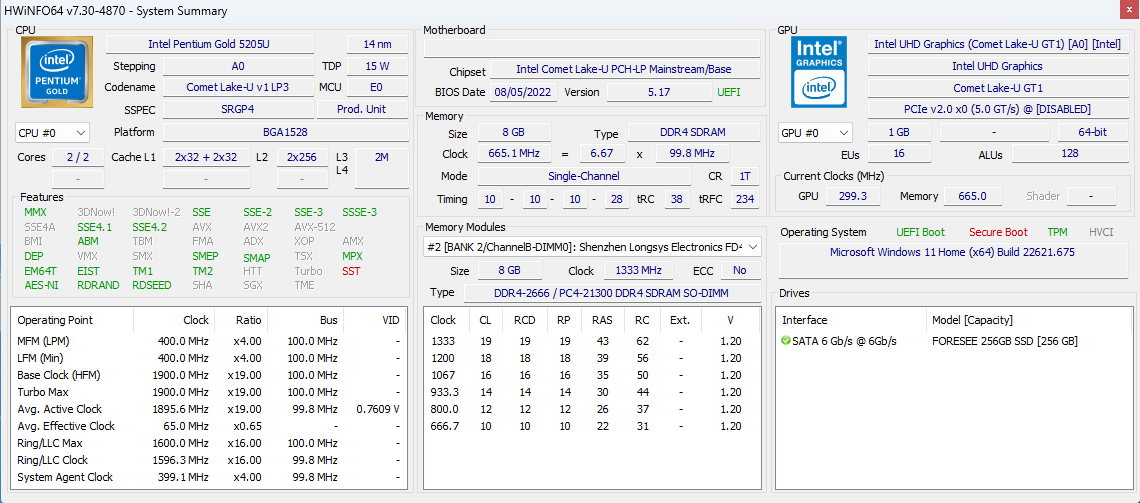The height and width of the screenshot is (503, 1140).
Task: Click the tRFC 234 value
Action: pos(745,199)
